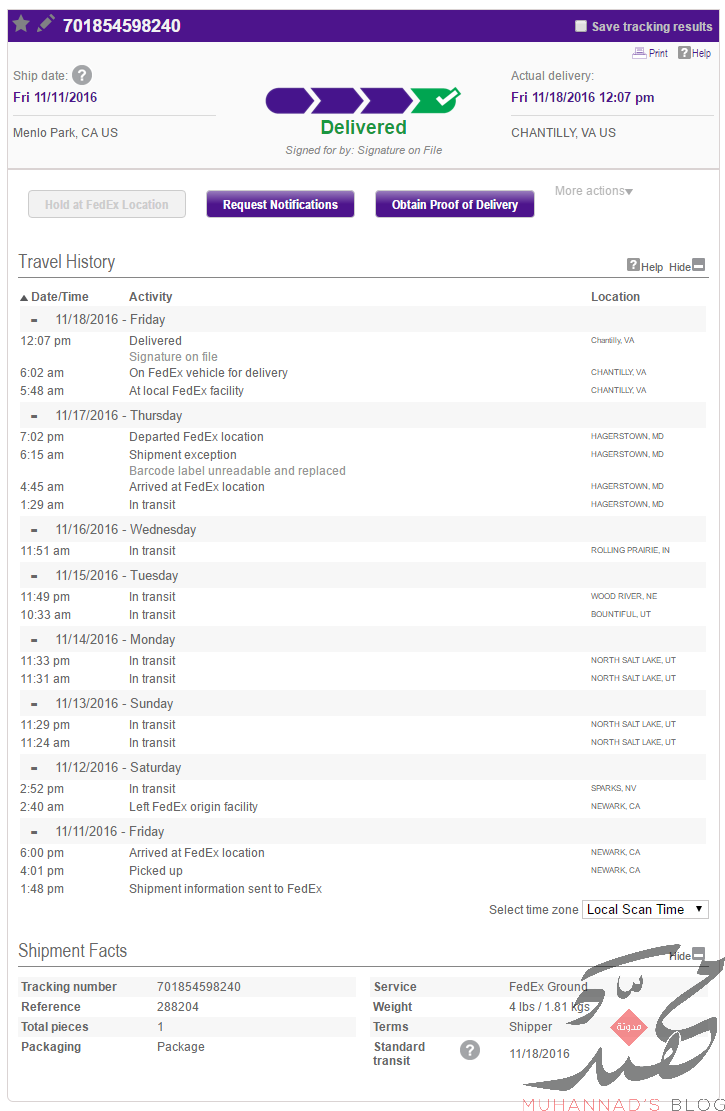Open Help via top question mark icon
Screen dimensions: 725x1111
(x=684, y=52)
